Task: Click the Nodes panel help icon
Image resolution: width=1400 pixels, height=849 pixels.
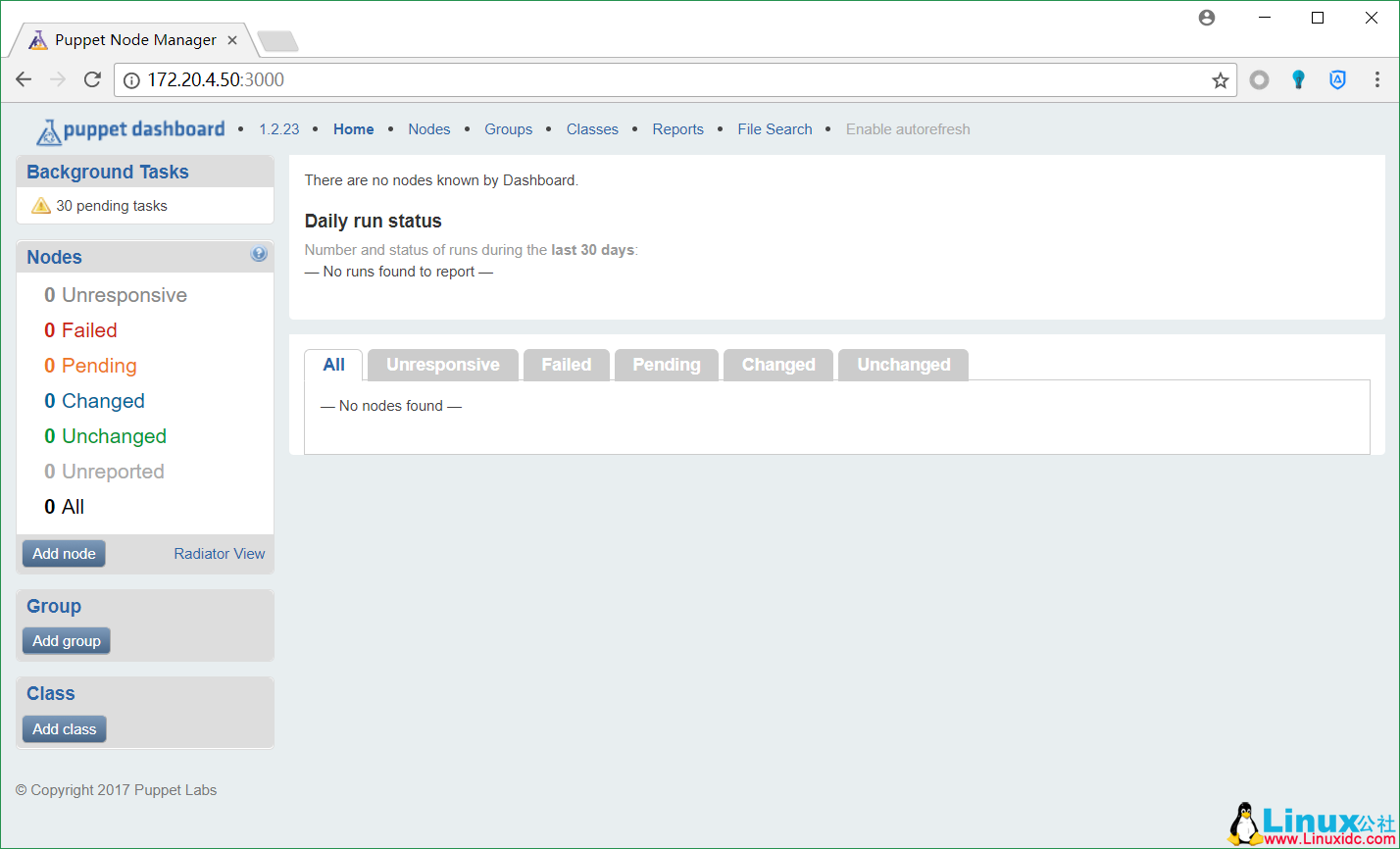Action: [259, 254]
